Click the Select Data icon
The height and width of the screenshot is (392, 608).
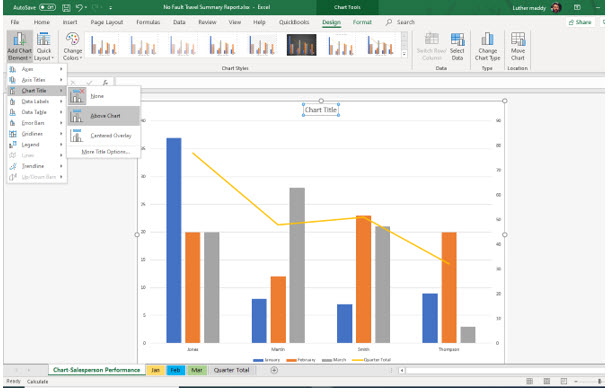click(x=457, y=47)
